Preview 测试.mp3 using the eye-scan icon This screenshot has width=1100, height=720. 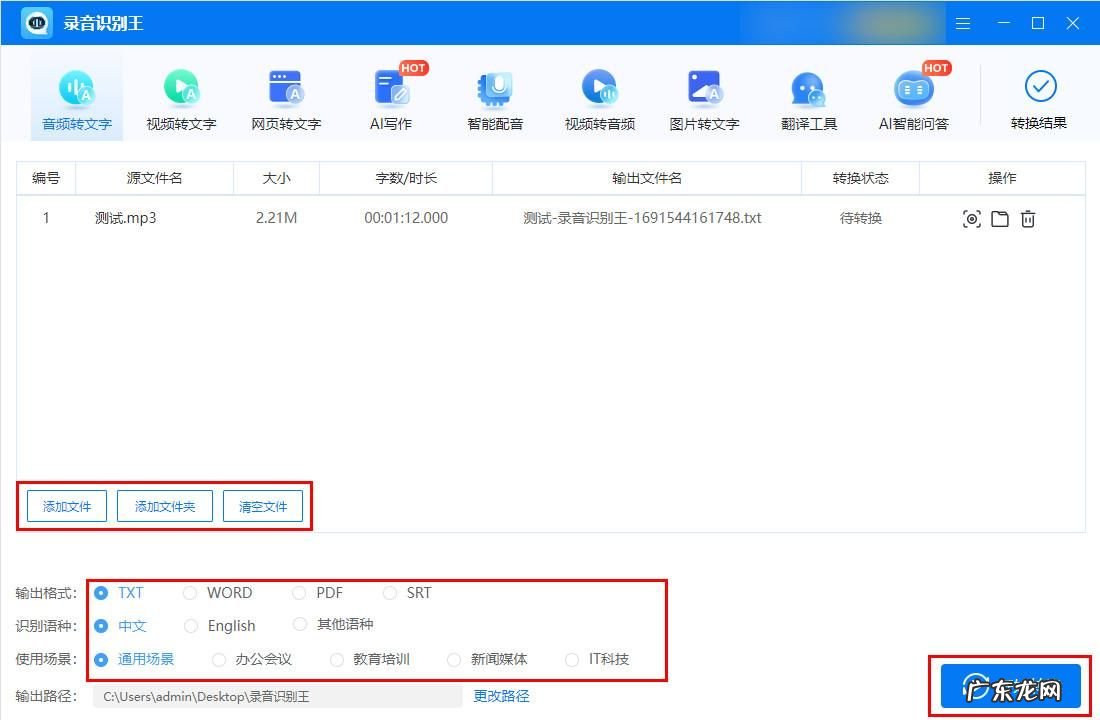(x=971, y=219)
